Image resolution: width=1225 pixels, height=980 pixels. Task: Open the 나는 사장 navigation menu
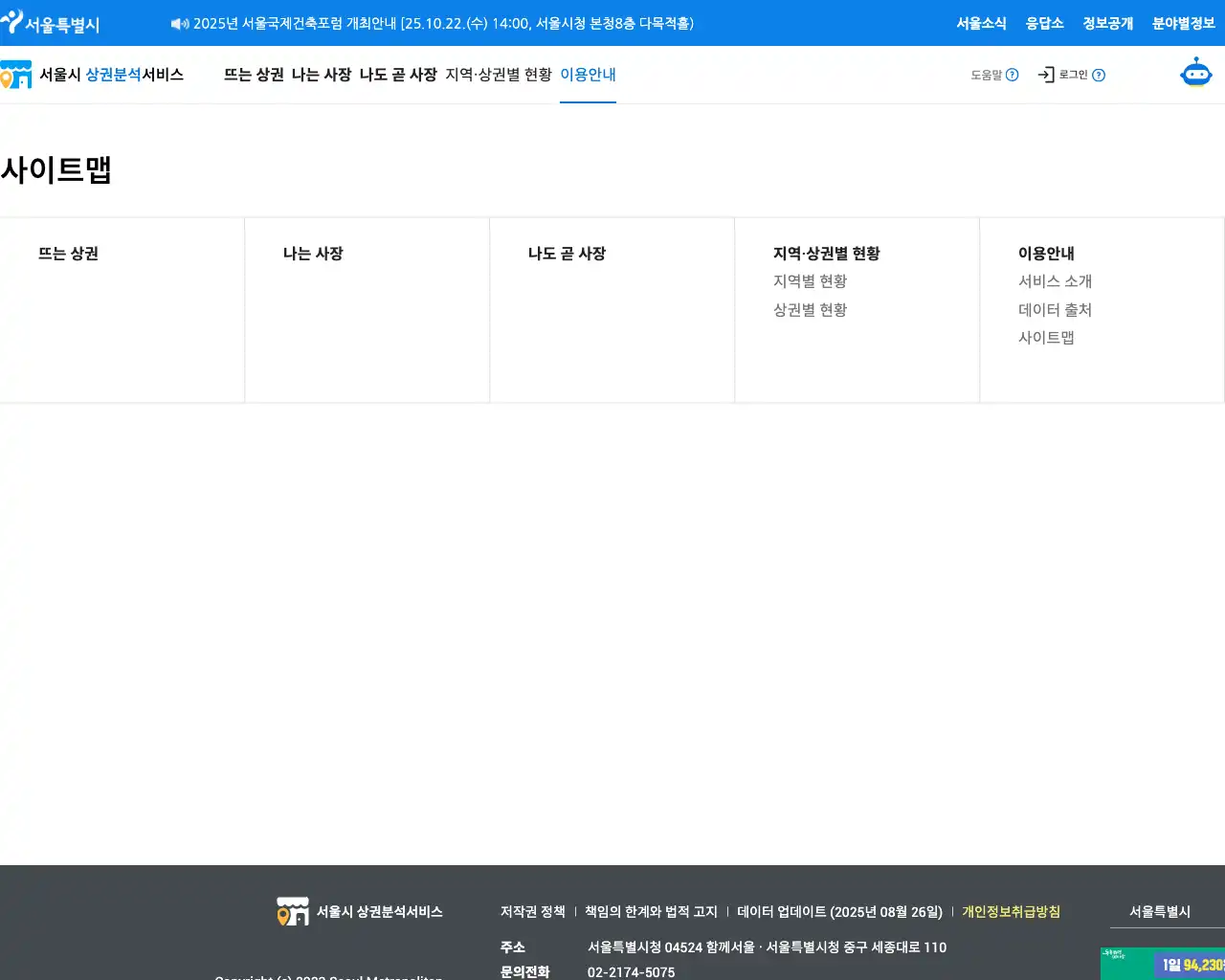click(x=322, y=75)
